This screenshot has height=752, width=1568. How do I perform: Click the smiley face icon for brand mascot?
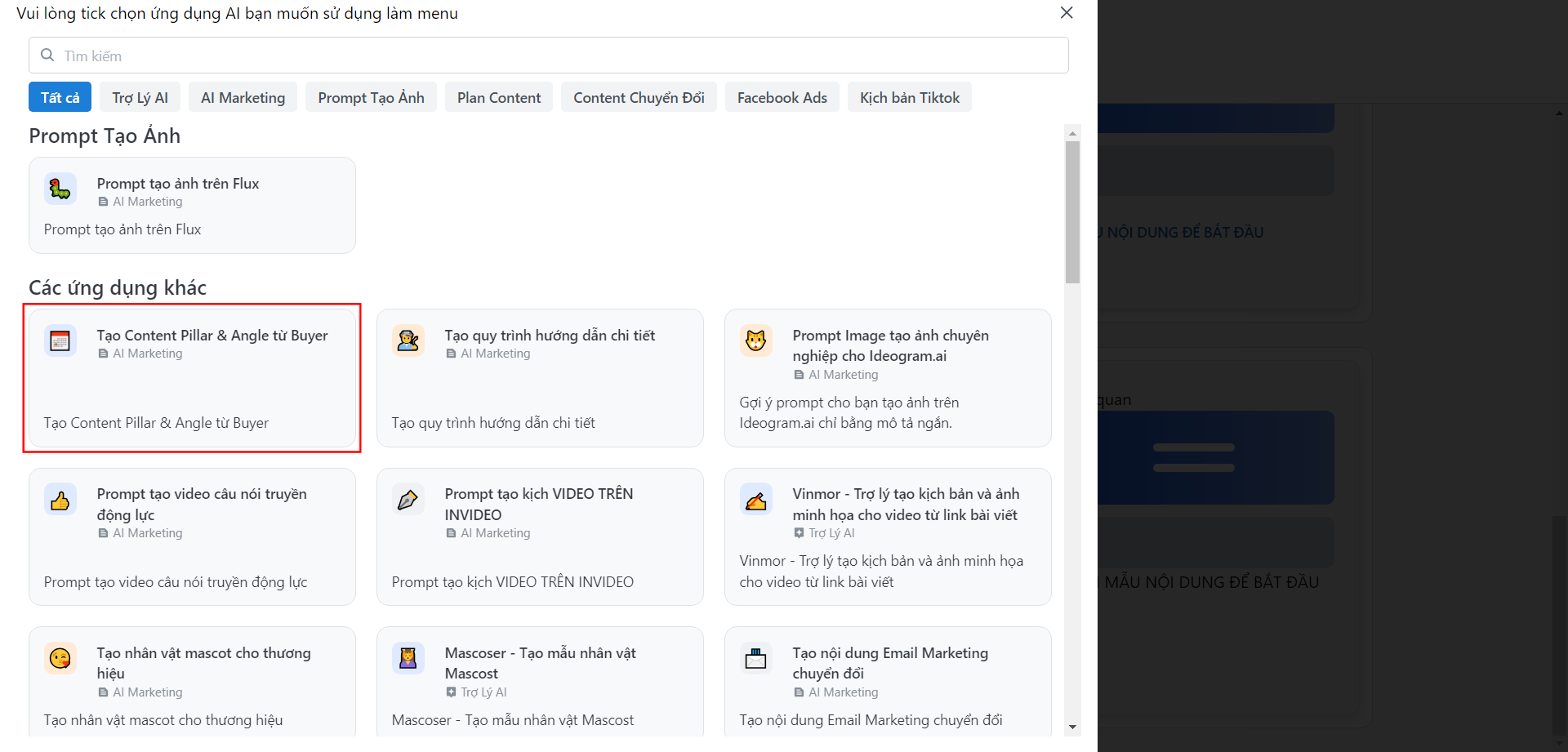(x=60, y=658)
